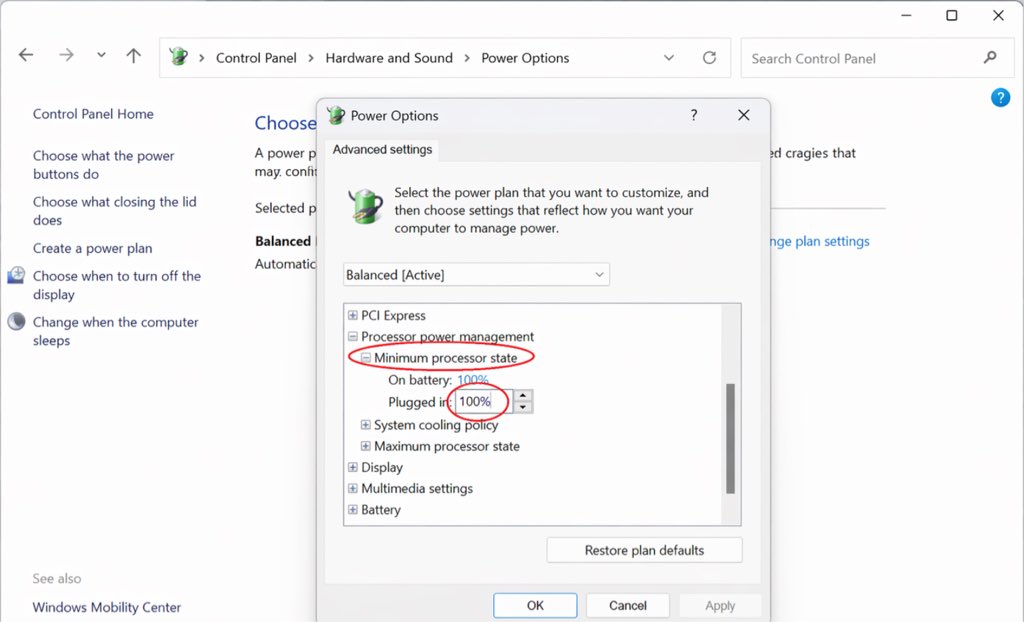Collapse Processor power management node
The height and width of the screenshot is (622, 1024).
pos(353,336)
